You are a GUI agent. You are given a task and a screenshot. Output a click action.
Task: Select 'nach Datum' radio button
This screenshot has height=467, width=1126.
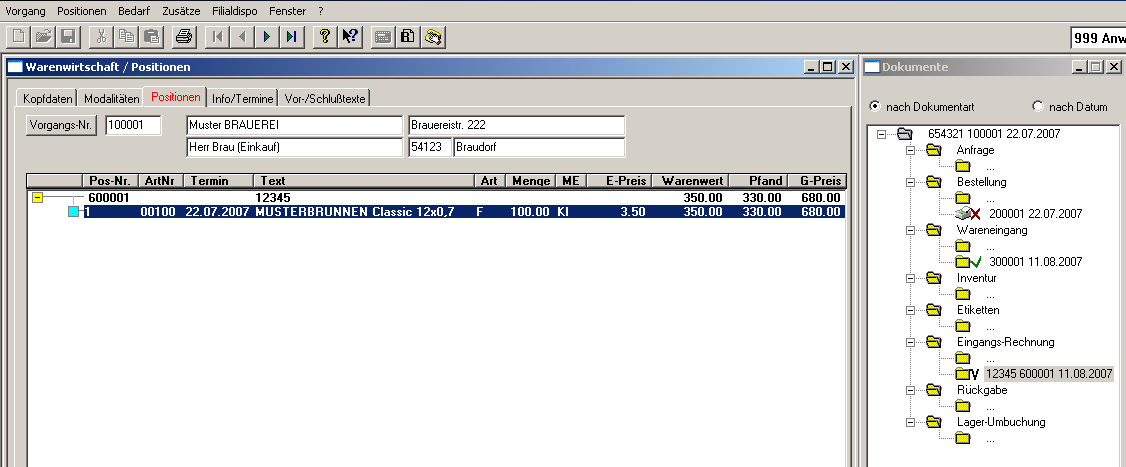click(1037, 106)
